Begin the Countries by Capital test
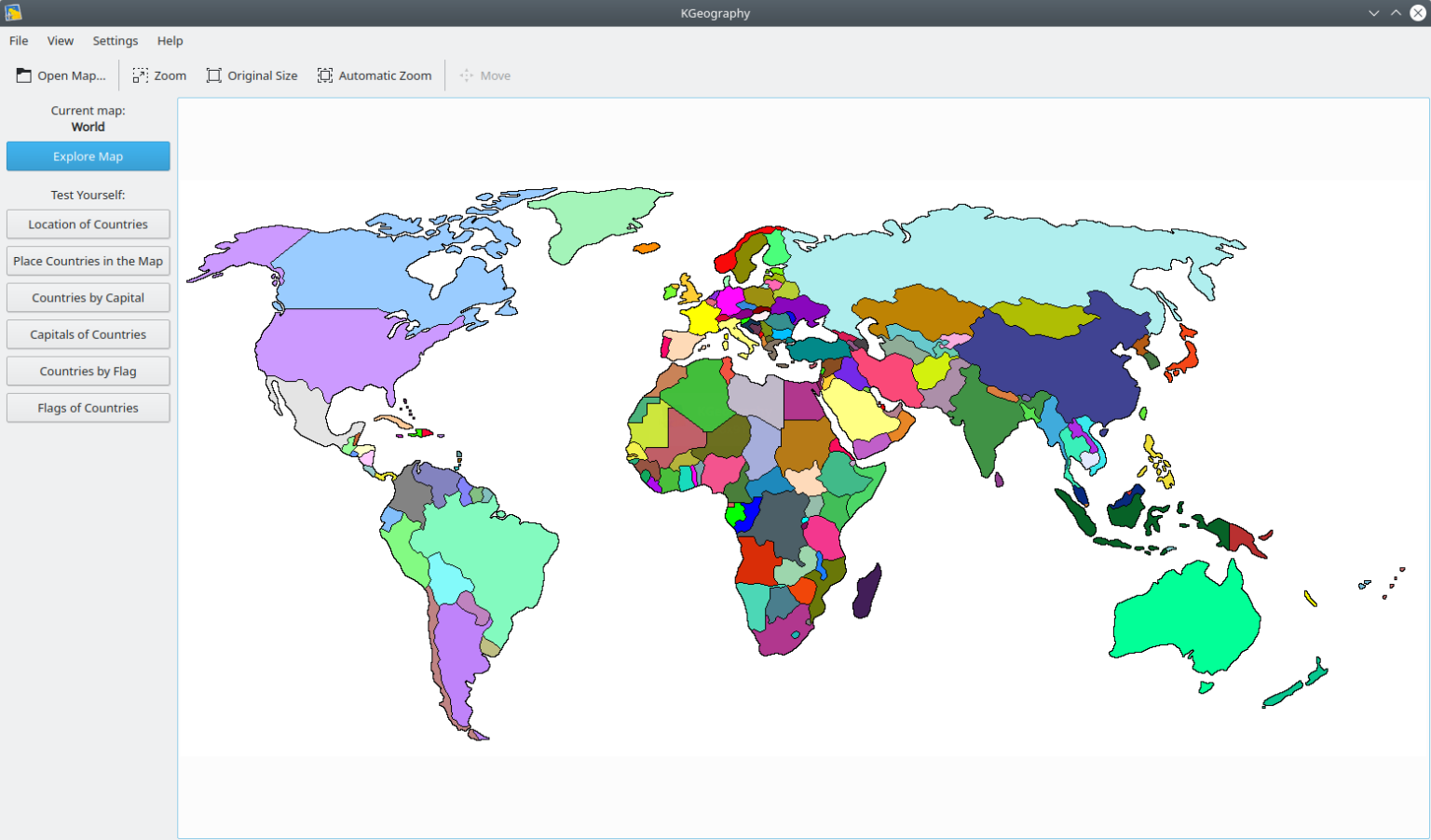The width and height of the screenshot is (1431, 840). point(88,297)
